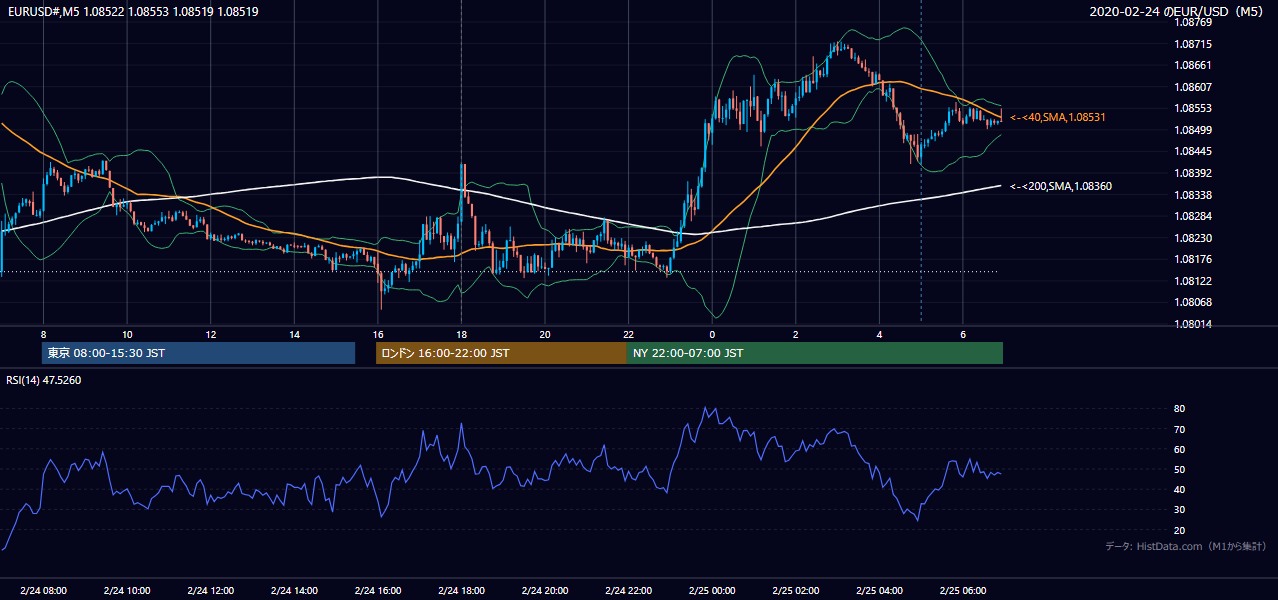Click RSI scale value 30
Viewport: 1278px width, 600px height.
[x=1179, y=510]
